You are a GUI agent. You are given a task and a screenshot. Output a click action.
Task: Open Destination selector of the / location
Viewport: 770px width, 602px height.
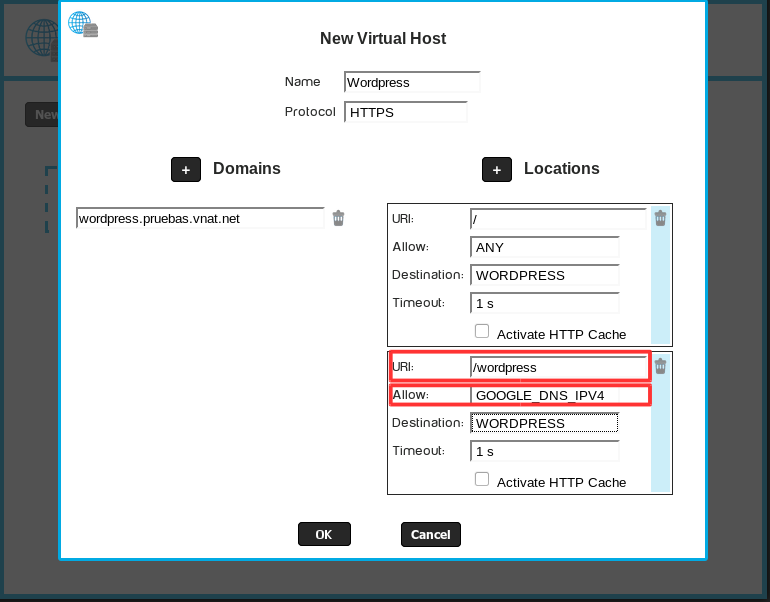click(545, 275)
